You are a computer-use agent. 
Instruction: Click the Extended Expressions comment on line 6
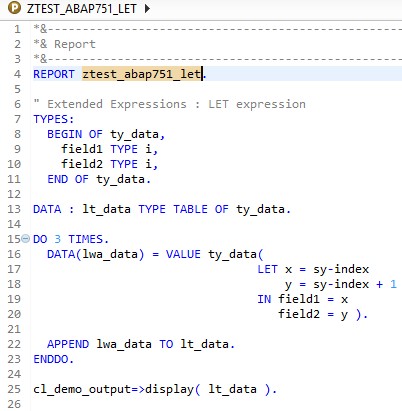[x=169, y=104]
